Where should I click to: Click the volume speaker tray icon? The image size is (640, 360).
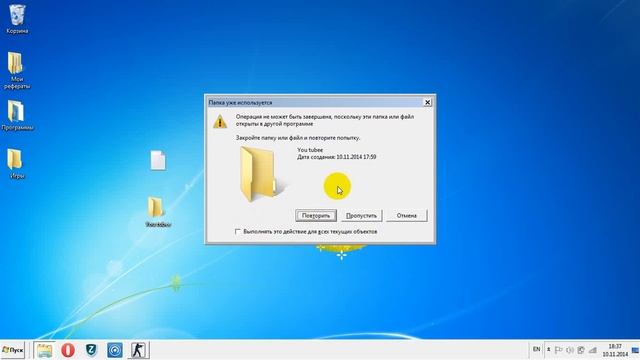pos(570,350)
